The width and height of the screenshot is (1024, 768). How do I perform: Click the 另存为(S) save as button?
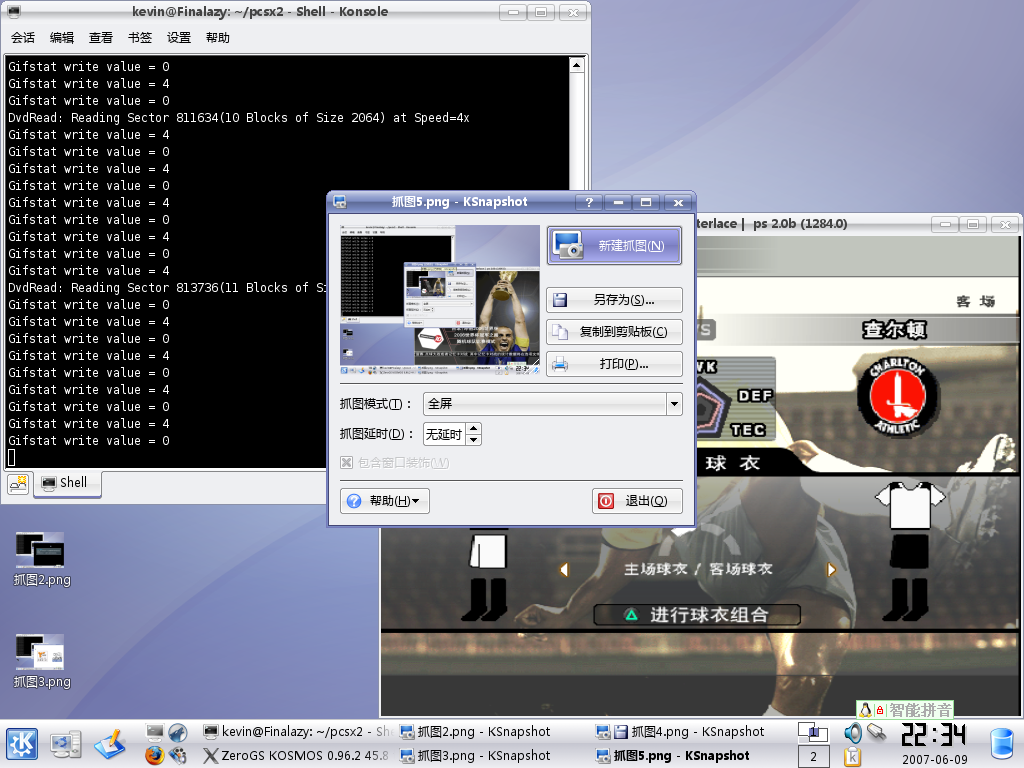pos(615,300)
